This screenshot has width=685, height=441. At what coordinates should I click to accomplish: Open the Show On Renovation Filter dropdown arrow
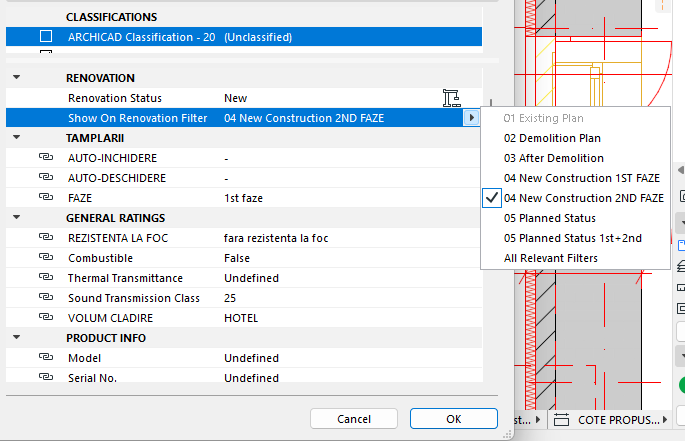pyautogui.click(x=470, y=118)
